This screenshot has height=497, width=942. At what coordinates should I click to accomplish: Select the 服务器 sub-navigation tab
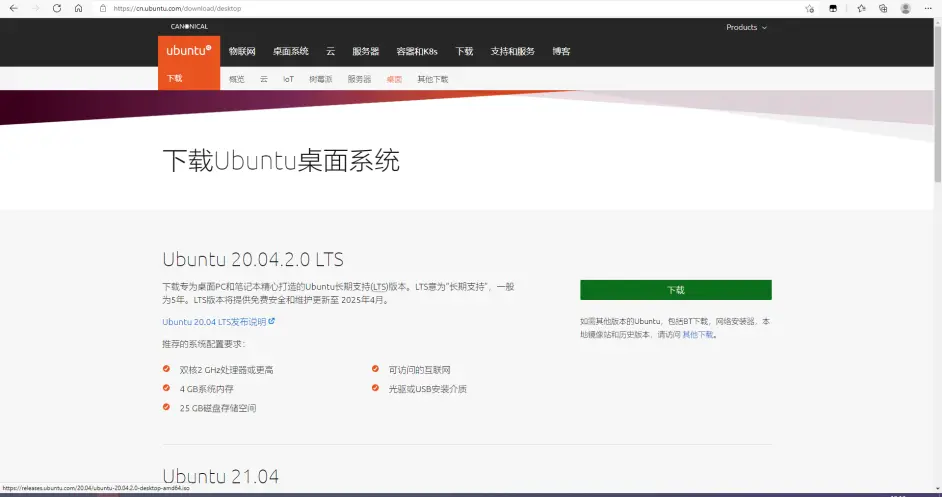click(359, 79)
